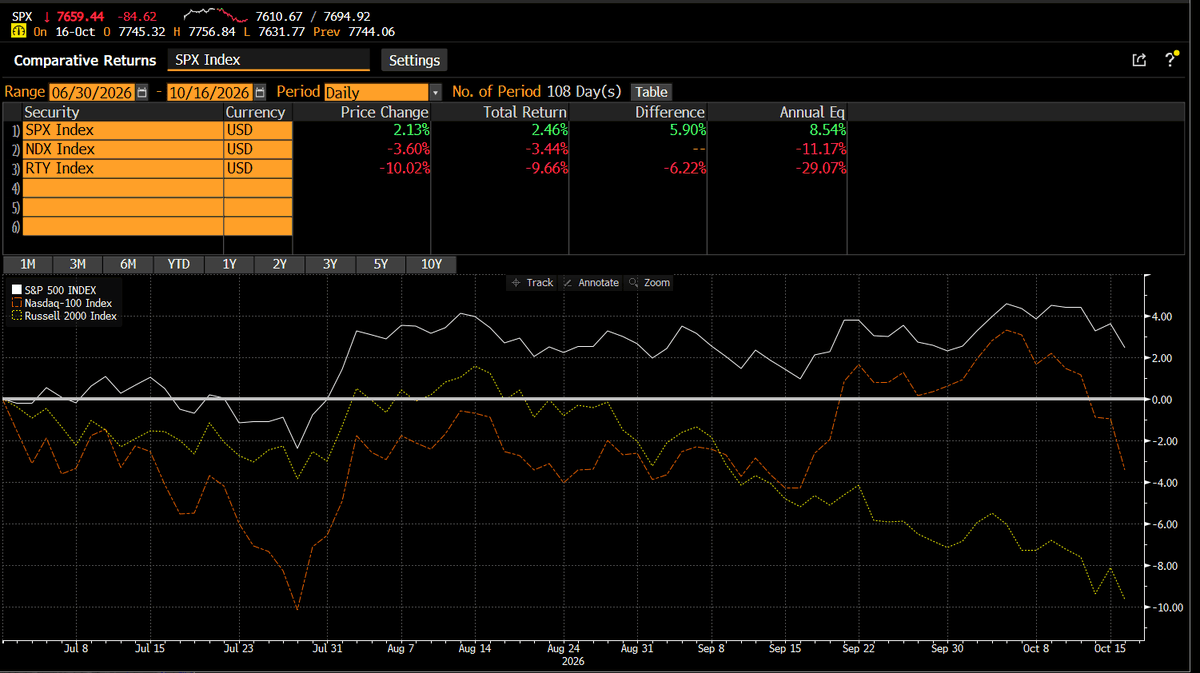Select the SPX Index security in row 1
This screenshot has width=1200, height=673.
click(x=122, y=131)
